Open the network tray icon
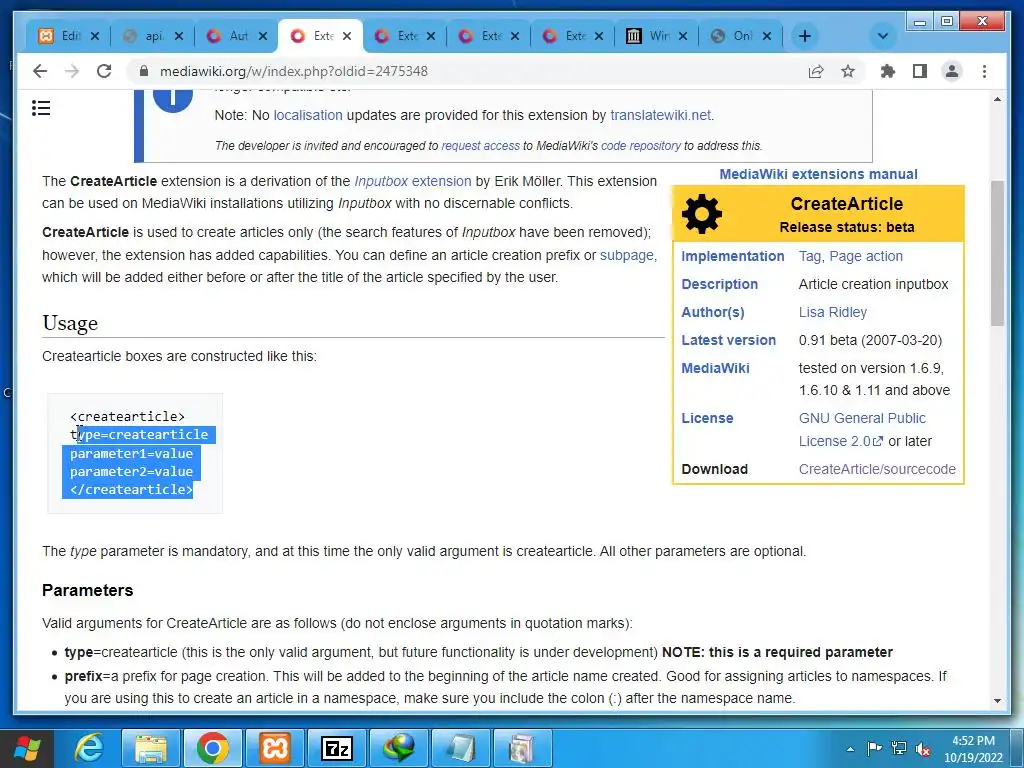The width and height of the screenshot is (1024, 768). click(899, 749)
